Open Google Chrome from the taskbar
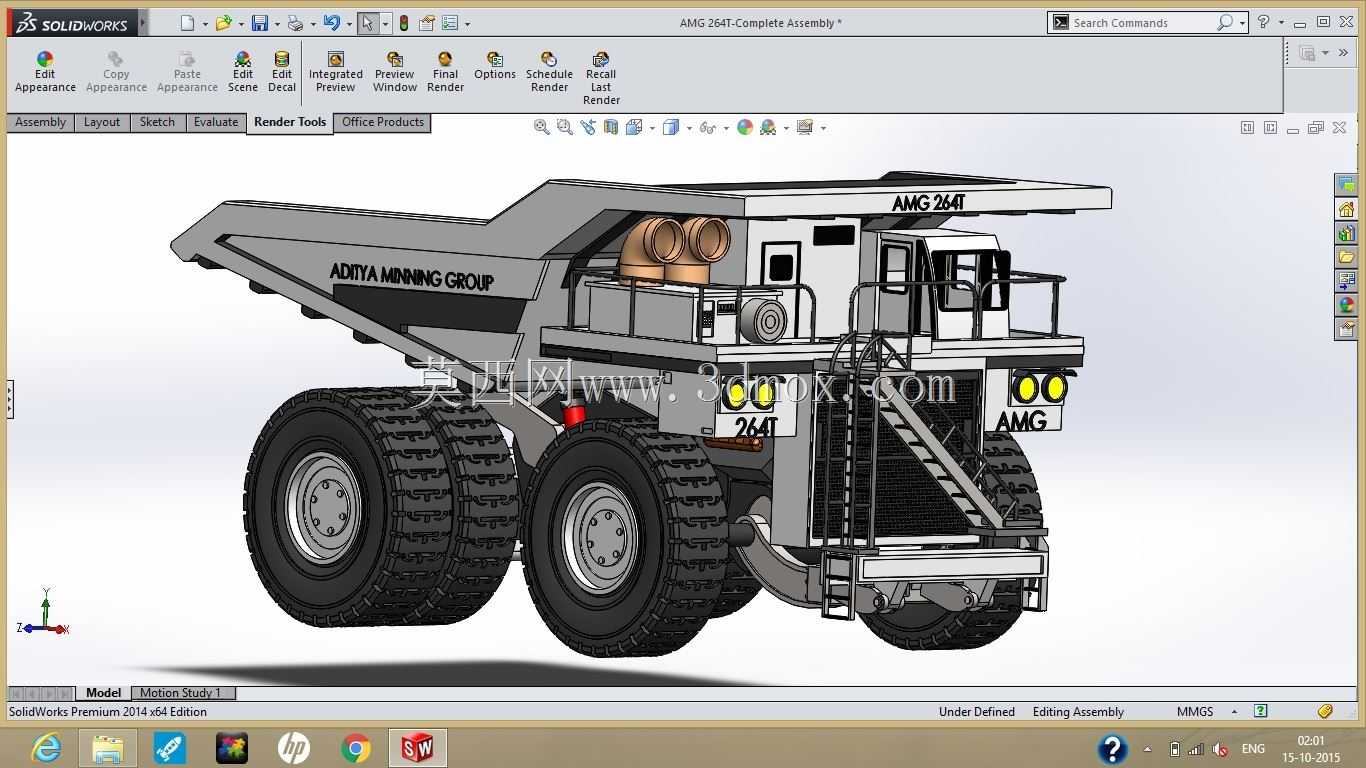Viewport: 1366px width, 768px height. [355, 748]
